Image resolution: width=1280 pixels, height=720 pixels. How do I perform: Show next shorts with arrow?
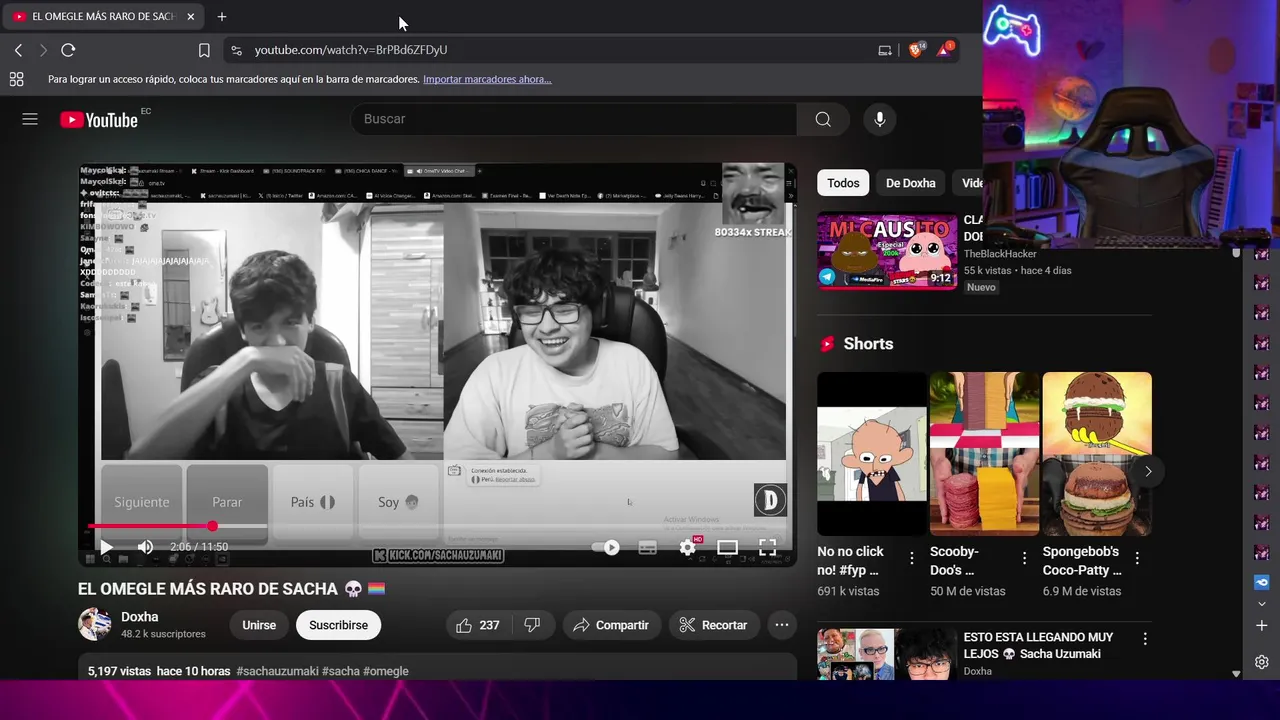[1148, 471]
